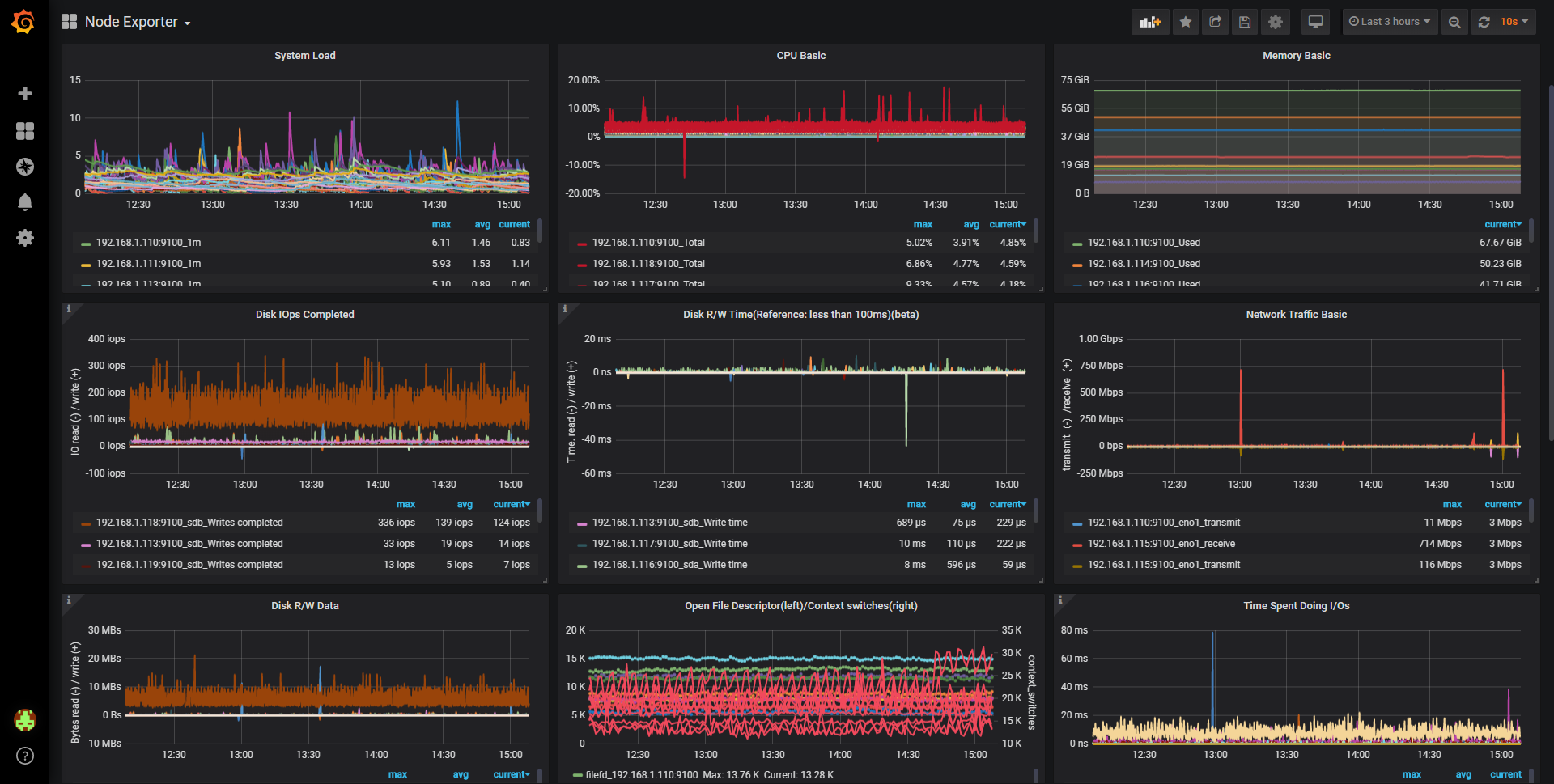Open dashboard settings gear in top toolbar
Screen dimensions: 1554x784
coord(1276,22)
